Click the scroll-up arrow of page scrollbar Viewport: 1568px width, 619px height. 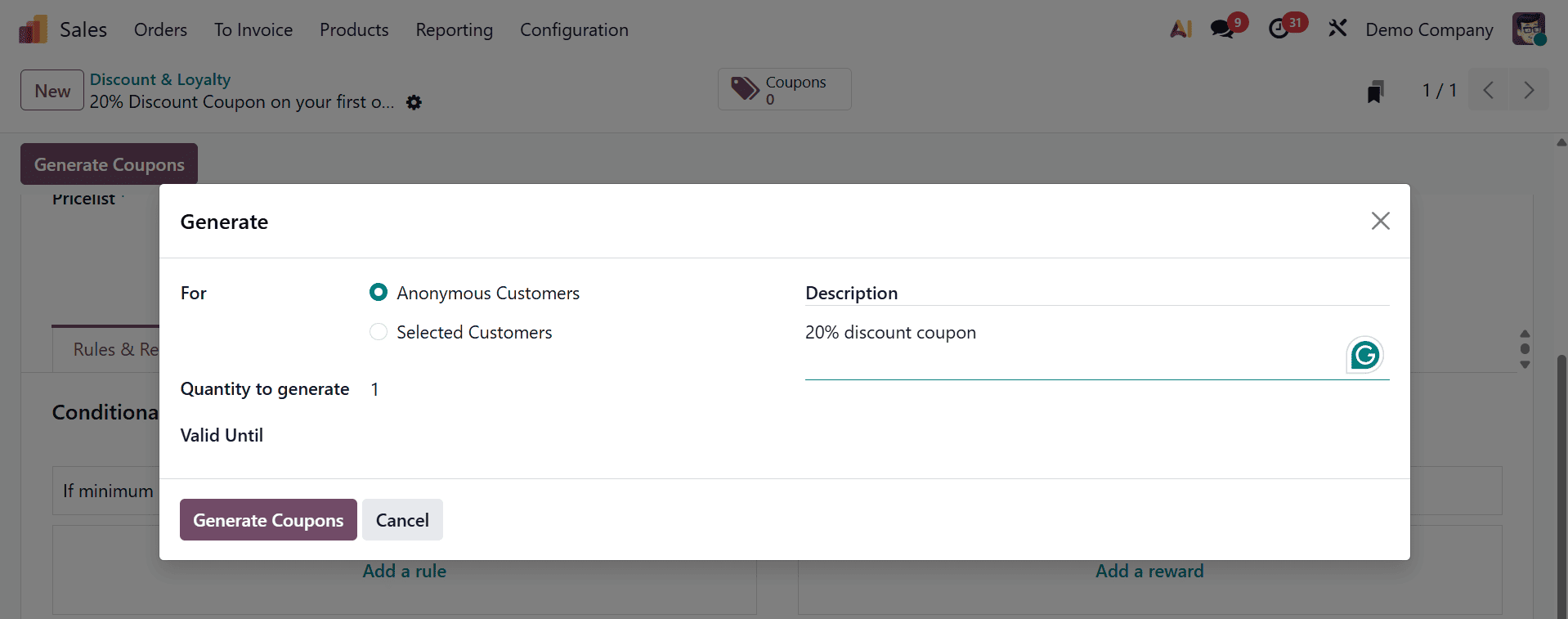1561,142
